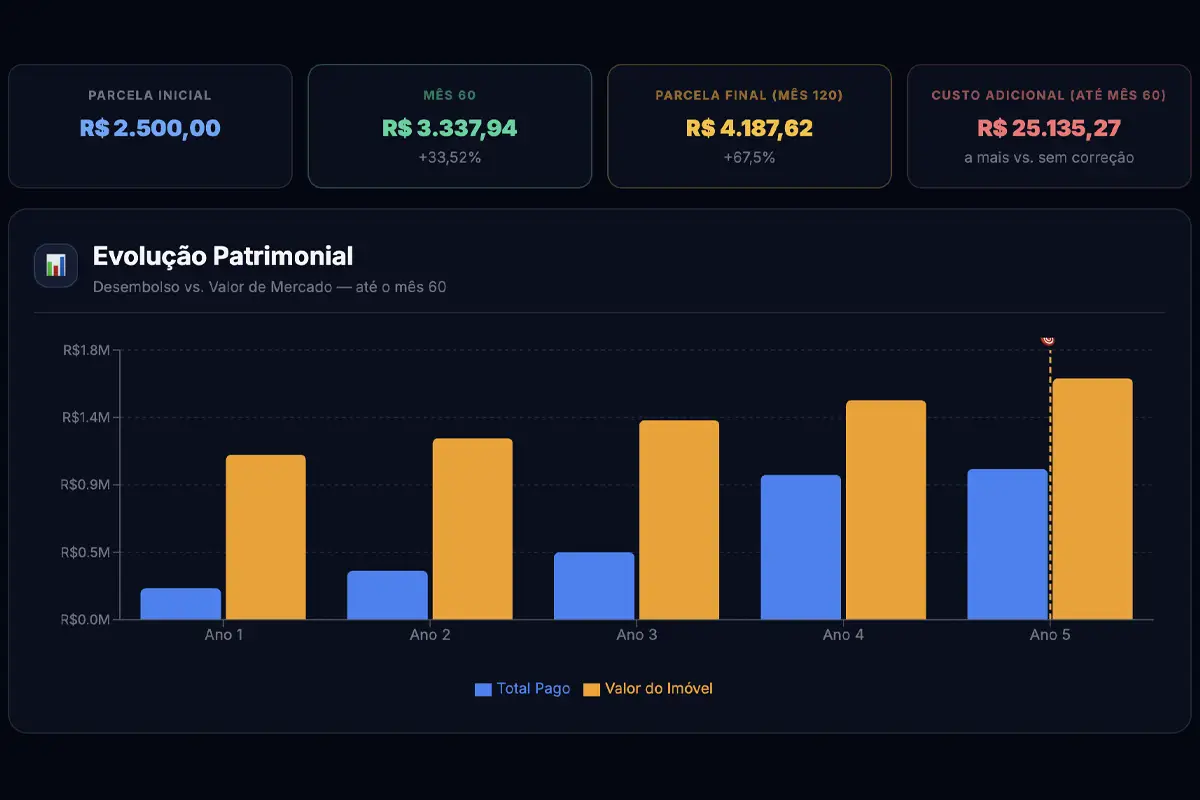Click the Ano 3 axis label

point(637,635)
